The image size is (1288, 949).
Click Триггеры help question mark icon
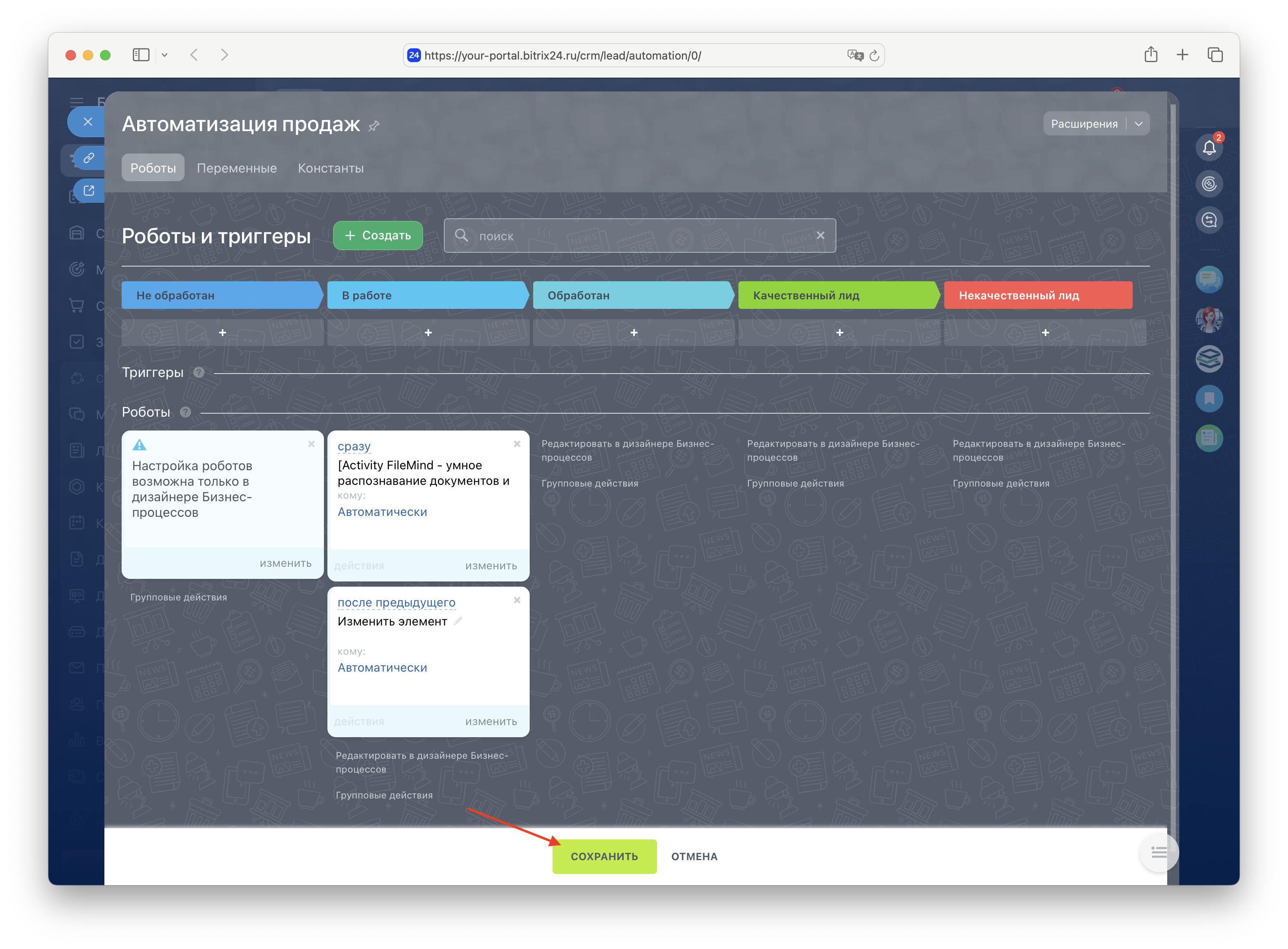click(199, 372)
